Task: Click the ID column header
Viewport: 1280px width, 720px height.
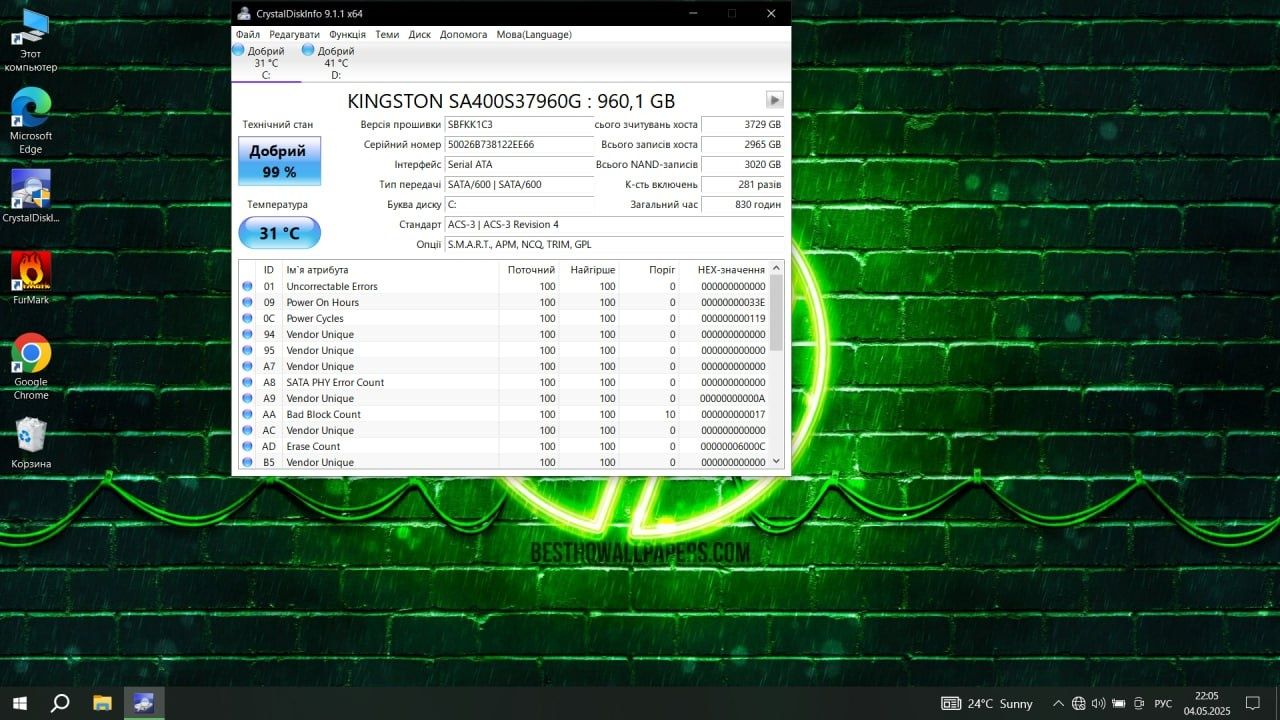Action: pyautogui.click(x=269, y=270)
